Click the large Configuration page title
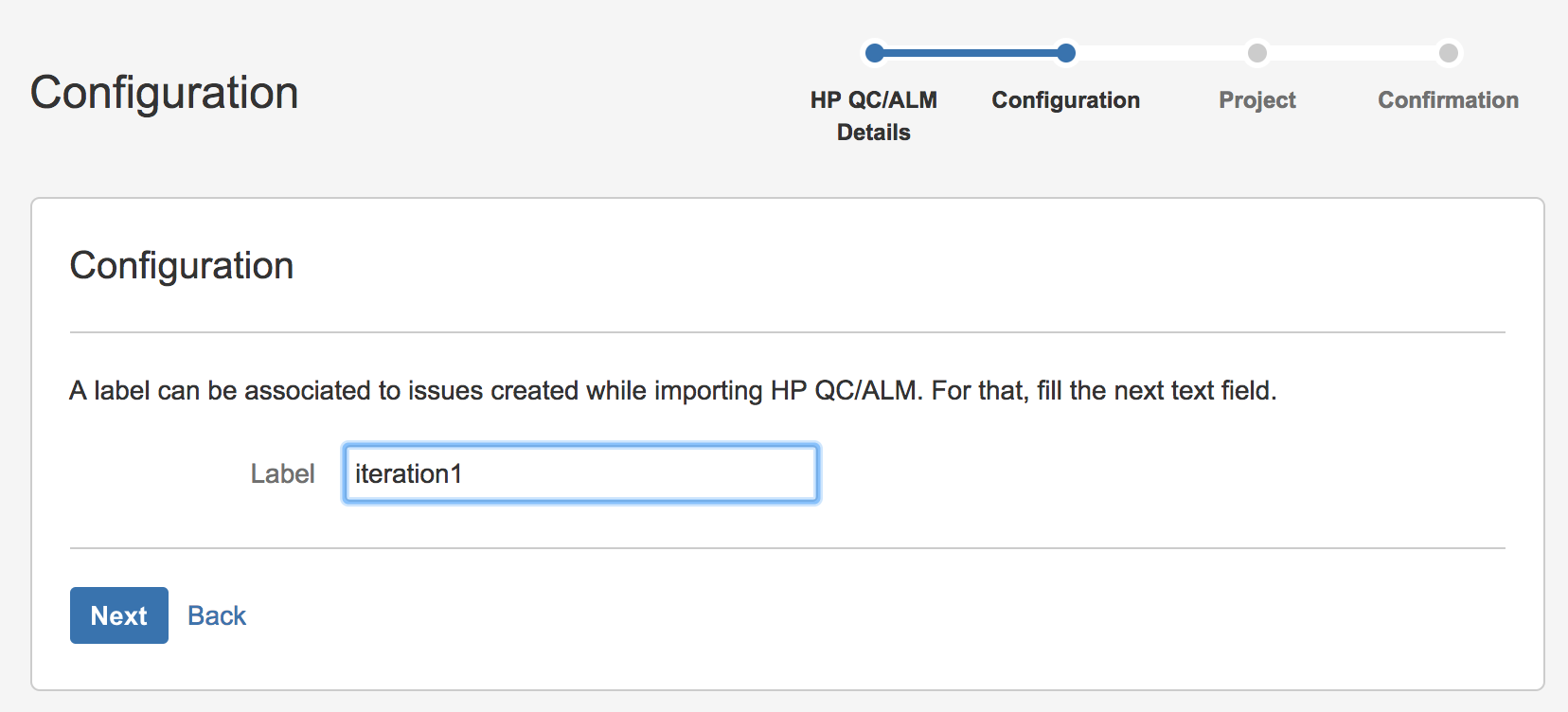This screenshot has height=712, width=1568. coord(165,94)
